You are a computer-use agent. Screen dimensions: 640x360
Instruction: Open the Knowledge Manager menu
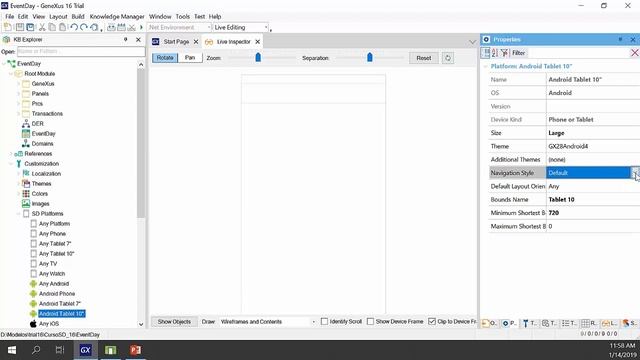(x=117, y=16)
